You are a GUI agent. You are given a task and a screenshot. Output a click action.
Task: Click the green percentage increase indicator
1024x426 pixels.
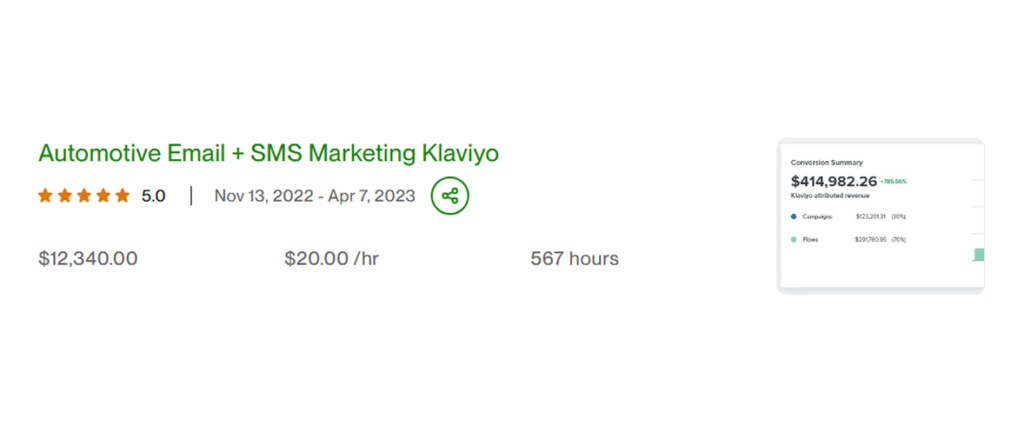(893, 182)
